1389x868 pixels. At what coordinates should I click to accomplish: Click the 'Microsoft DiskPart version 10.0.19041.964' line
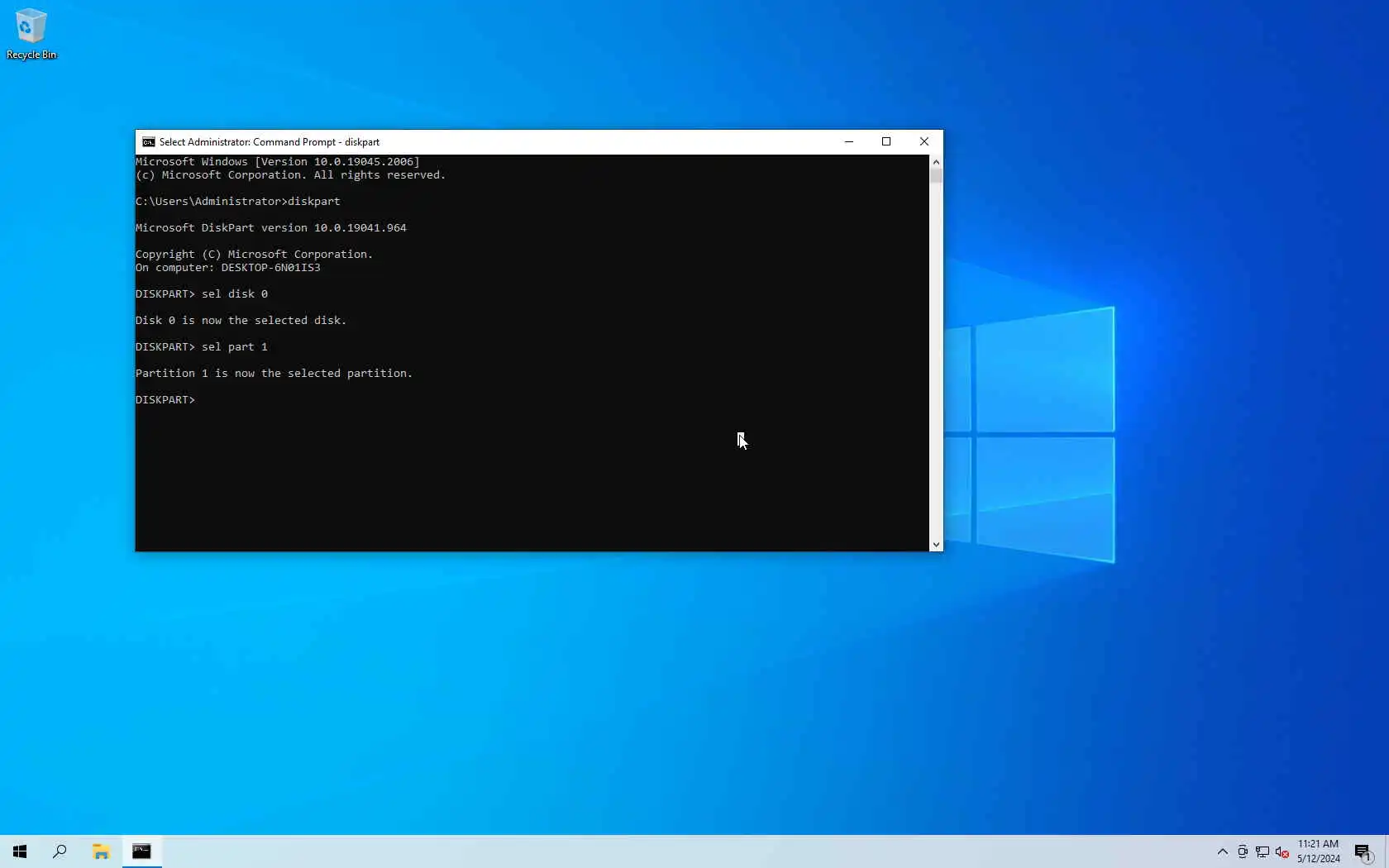(271, 228)
